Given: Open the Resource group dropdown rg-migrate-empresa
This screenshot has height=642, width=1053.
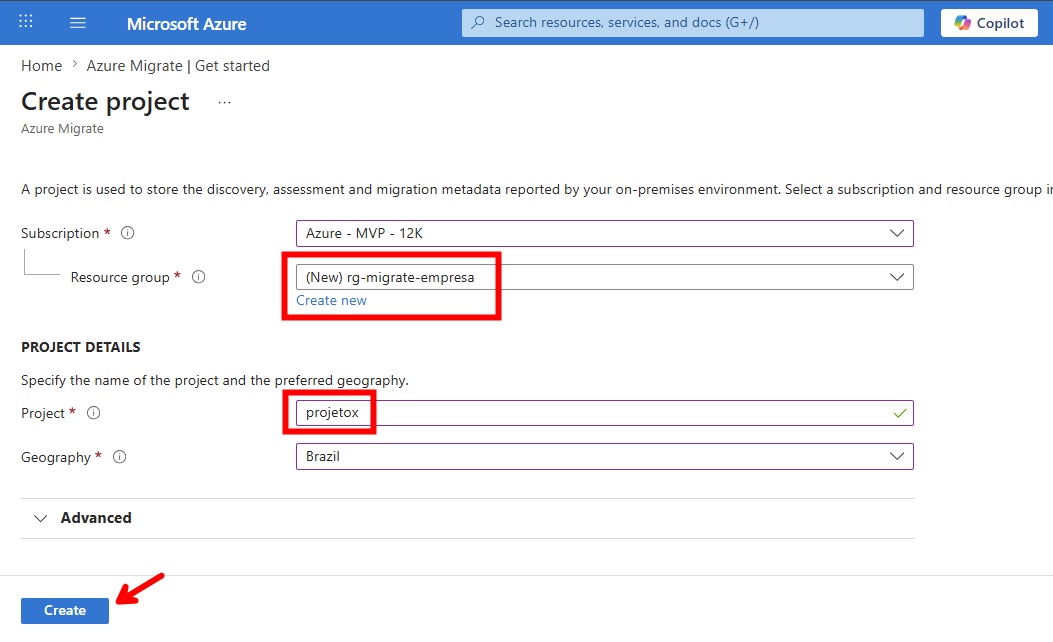Looking at the screenshot, I should pyautogui.click(x=604, y=277).
